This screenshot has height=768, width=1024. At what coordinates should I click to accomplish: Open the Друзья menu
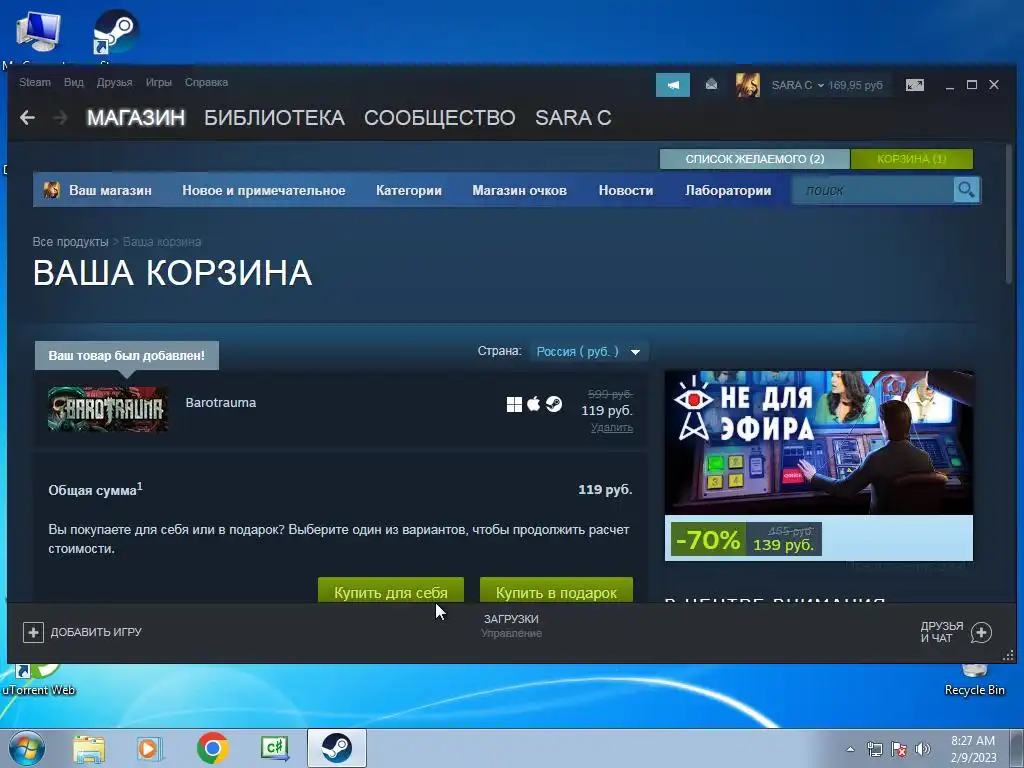coord(114,82)
